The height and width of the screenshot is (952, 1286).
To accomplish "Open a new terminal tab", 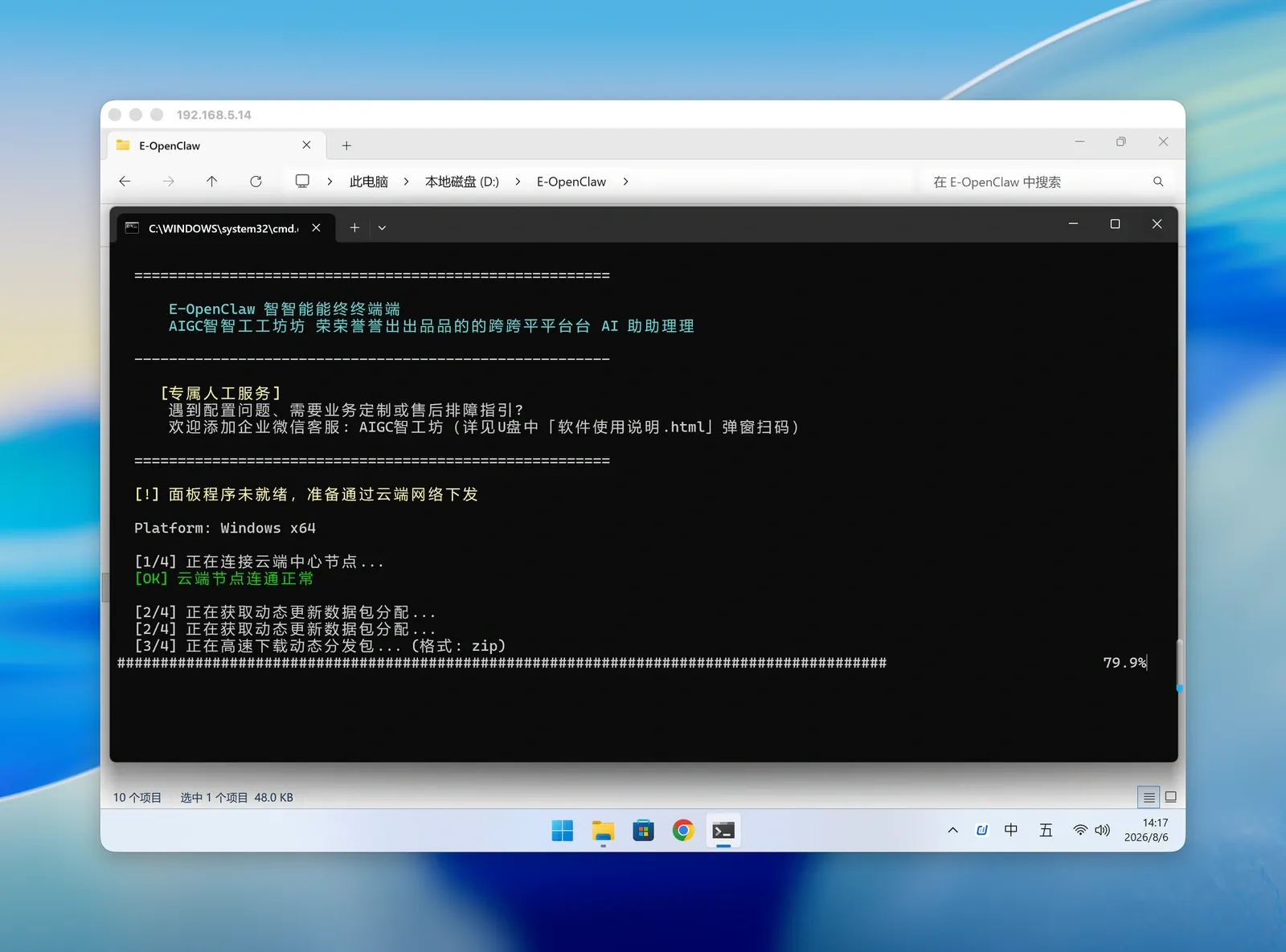I will click(x=354, y=227).
